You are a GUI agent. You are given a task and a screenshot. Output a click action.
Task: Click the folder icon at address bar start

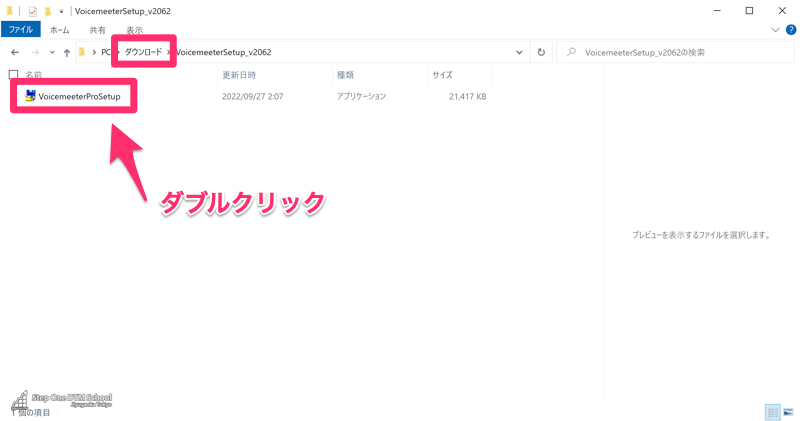(x=82, y=52)
